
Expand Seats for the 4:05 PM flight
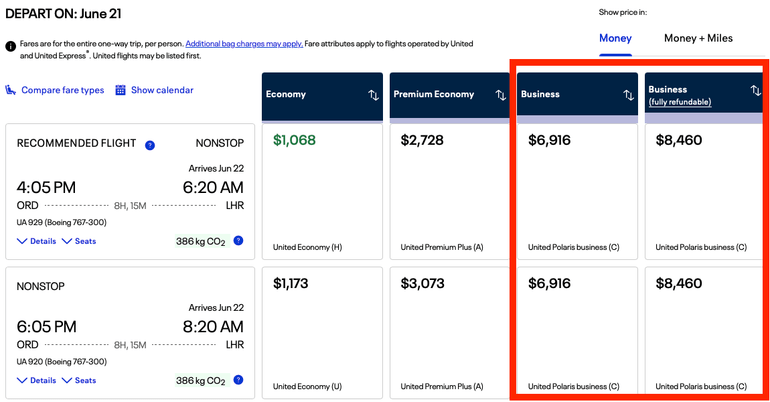[79, 241]
